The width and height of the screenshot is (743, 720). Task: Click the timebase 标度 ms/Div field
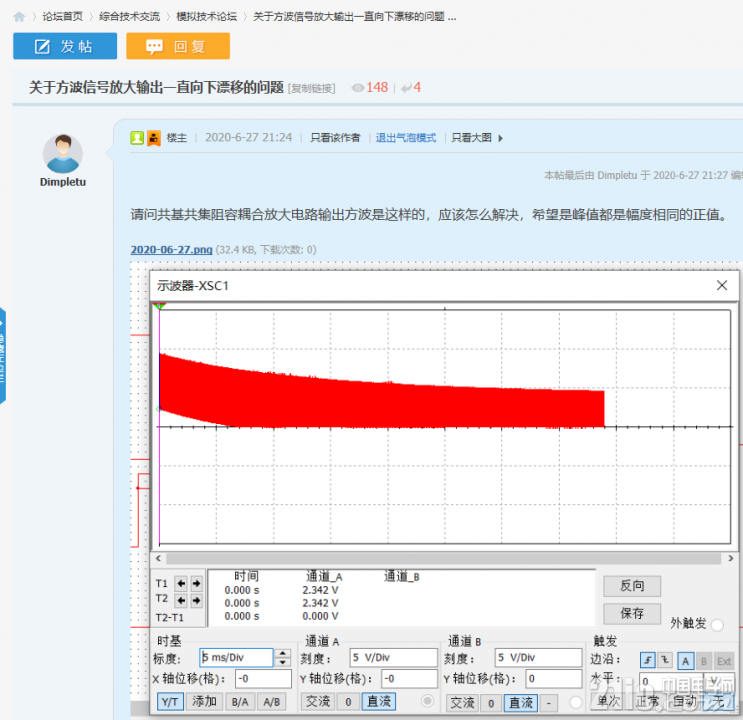[x=236, y=657]
